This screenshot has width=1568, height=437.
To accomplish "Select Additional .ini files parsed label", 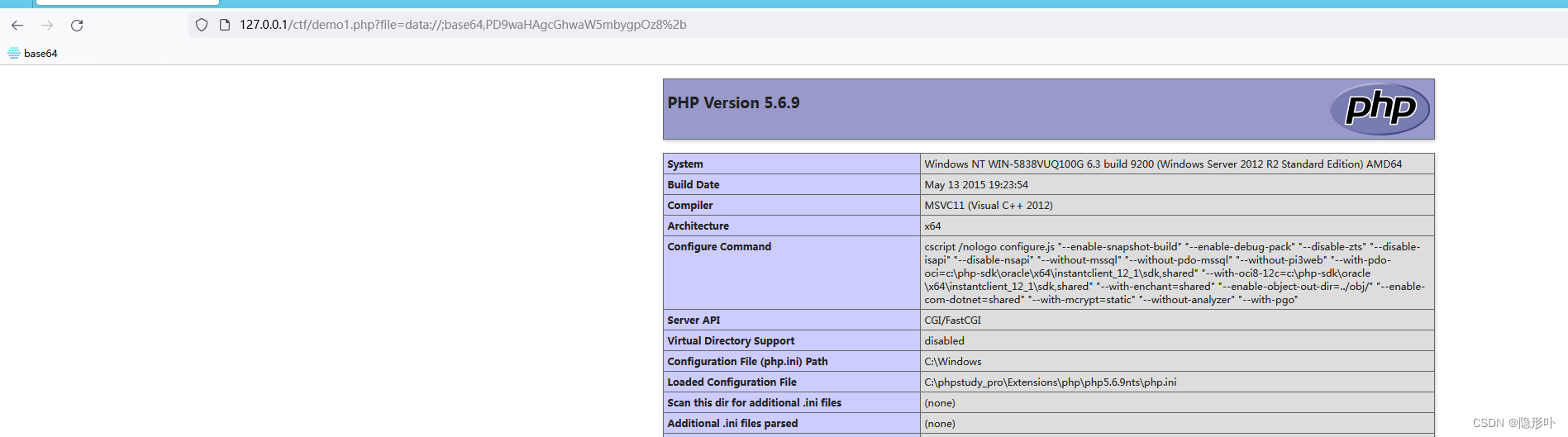I will tap(732, 424).
